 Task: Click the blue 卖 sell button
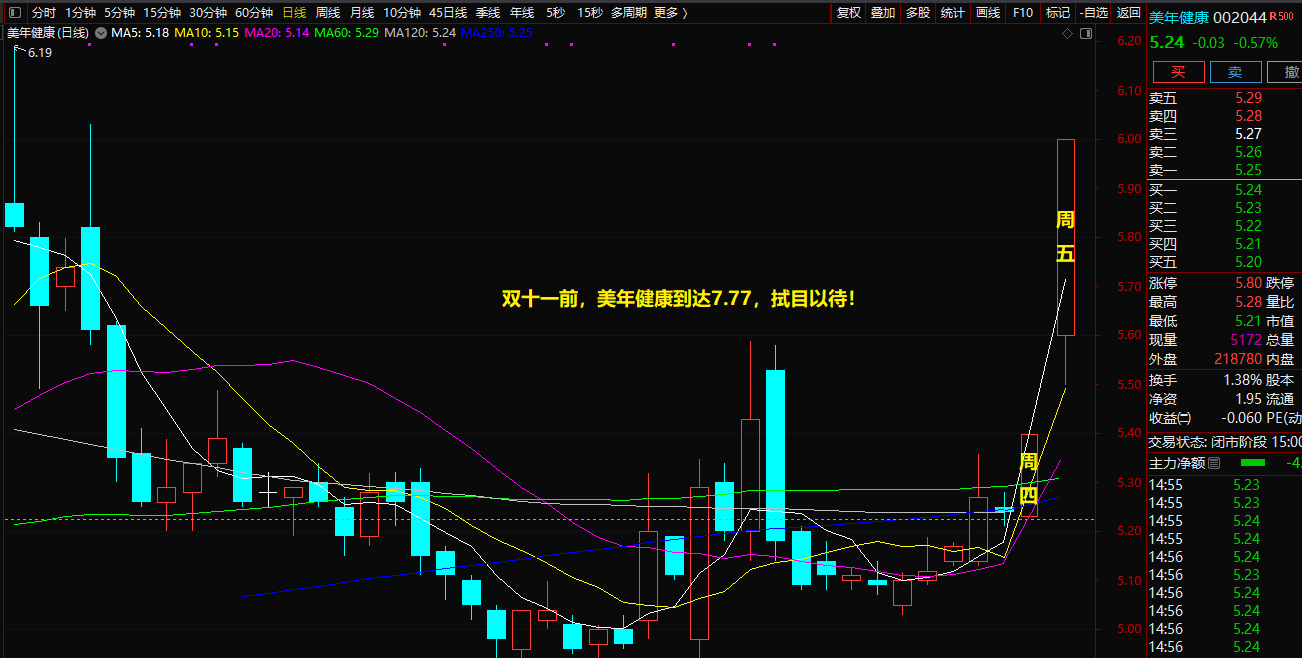tap(1235, 72)
